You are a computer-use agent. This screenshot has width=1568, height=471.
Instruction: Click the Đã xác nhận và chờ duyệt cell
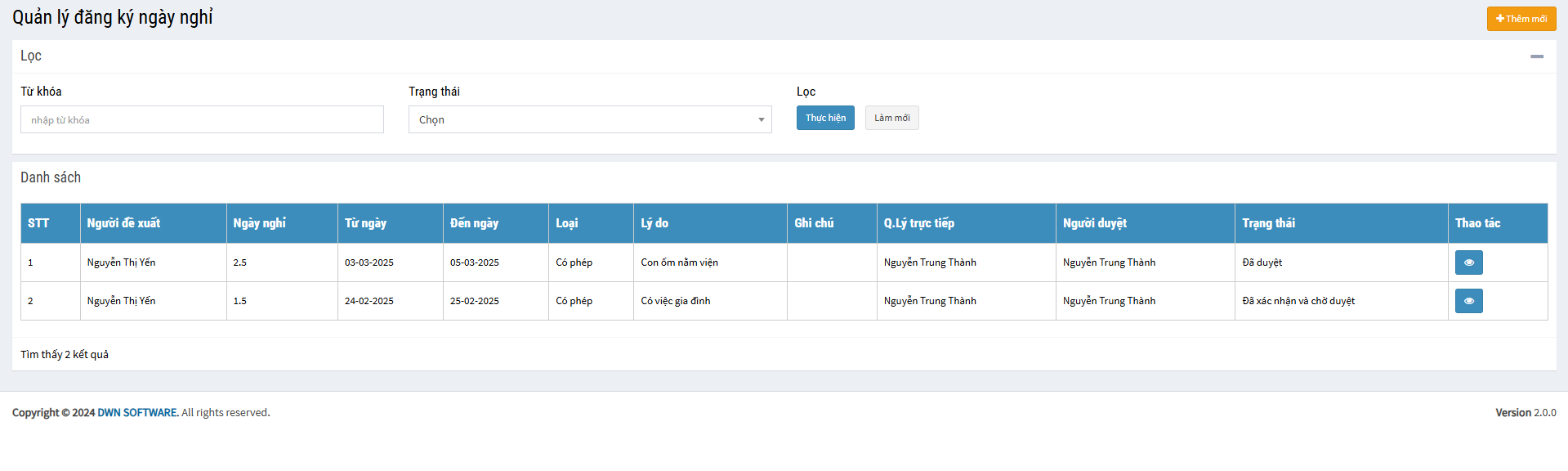tap(1298, 301)
